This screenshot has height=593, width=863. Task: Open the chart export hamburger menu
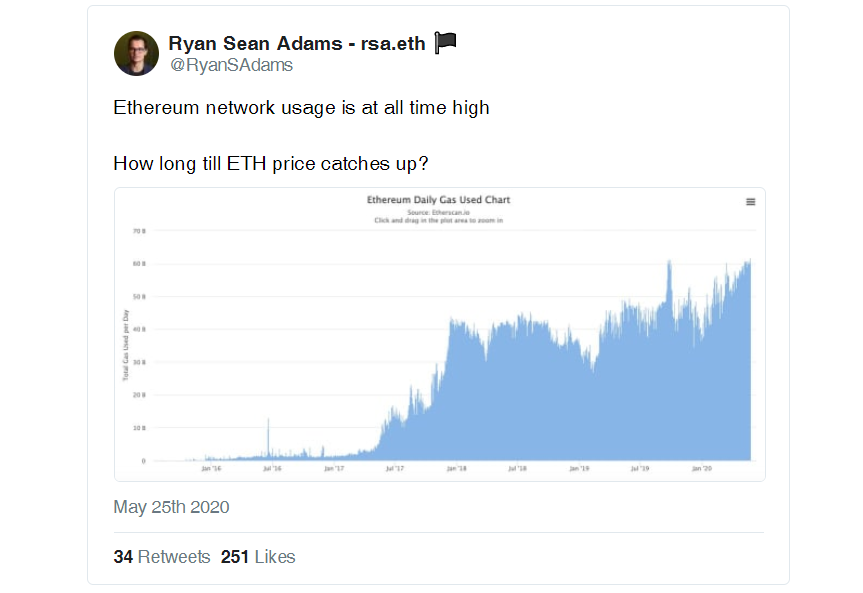coord(750,201)
